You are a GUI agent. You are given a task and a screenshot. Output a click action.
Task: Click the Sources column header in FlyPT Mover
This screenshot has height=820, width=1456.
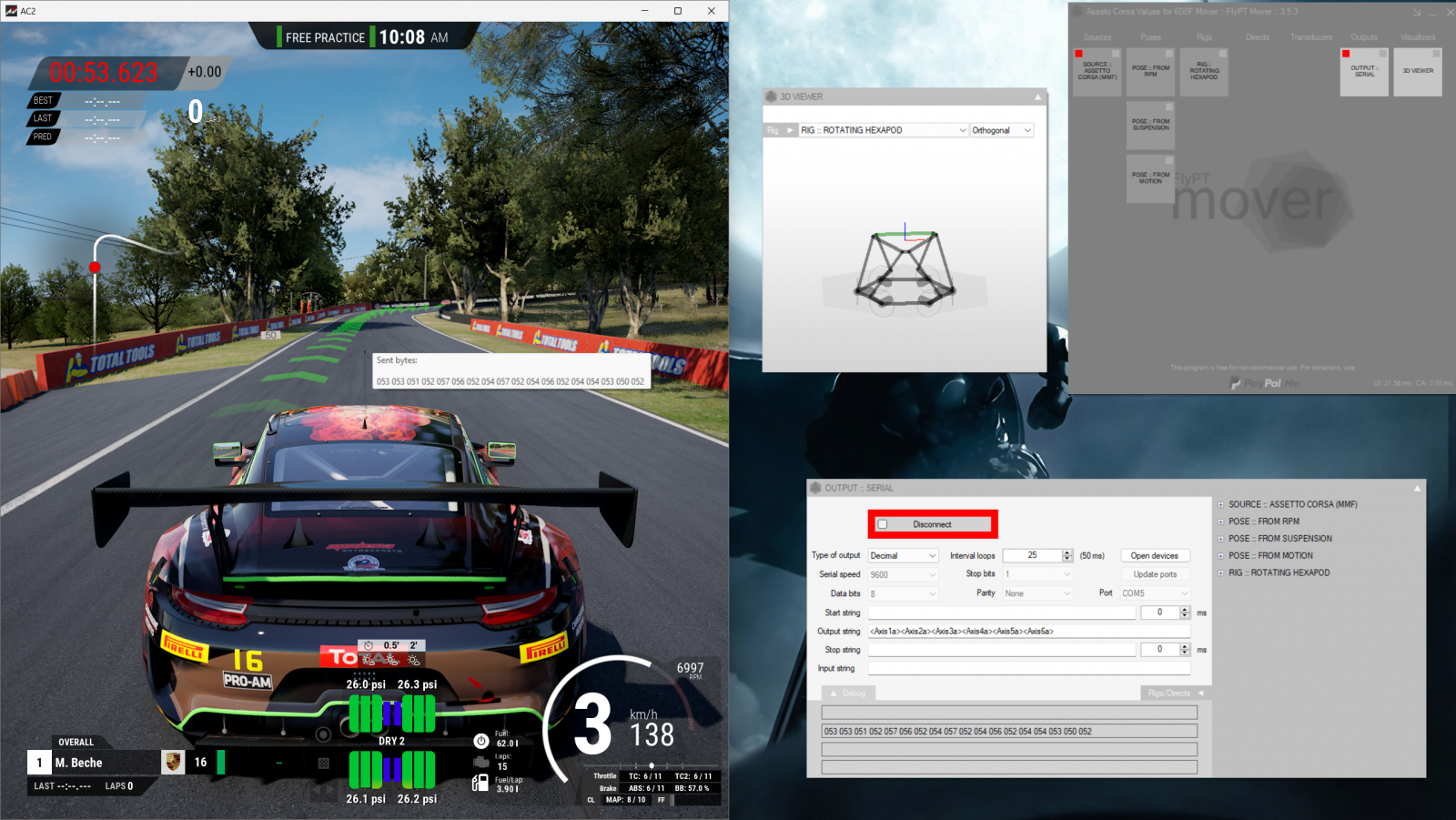click(1097, 37)
